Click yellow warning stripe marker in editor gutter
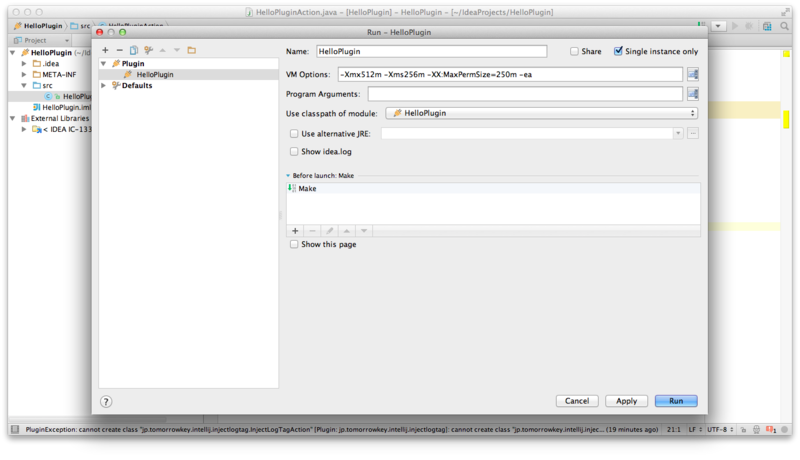This screenshot has height=460, width=800. (x=786, y=120)
